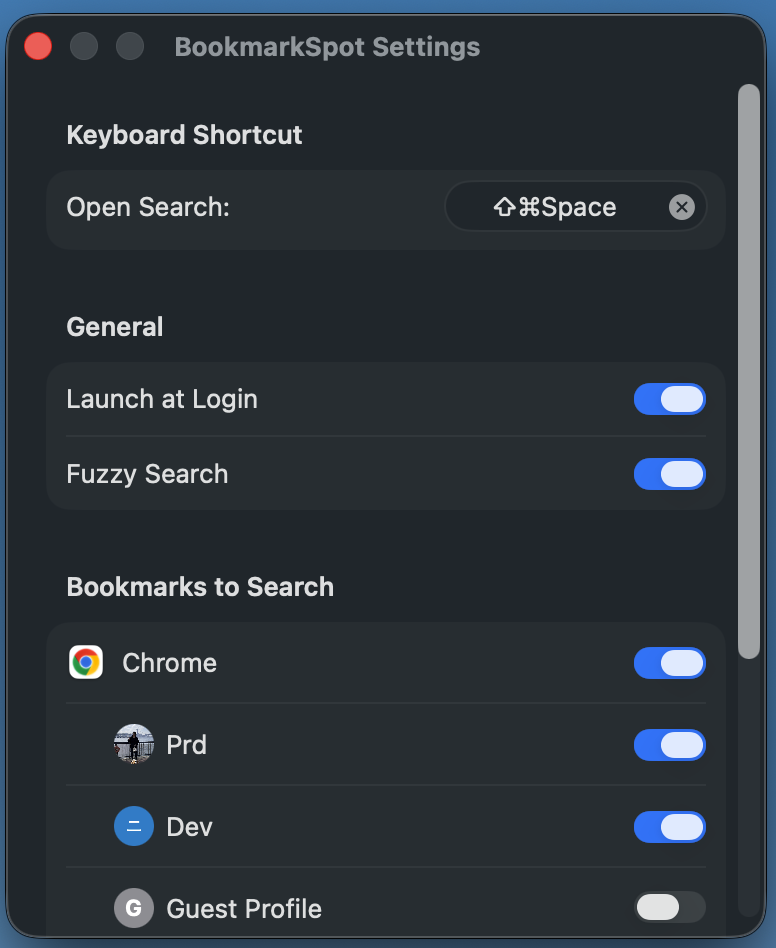Clear the Open Search keyboard shortcut
776x948 pixels.
682,207
